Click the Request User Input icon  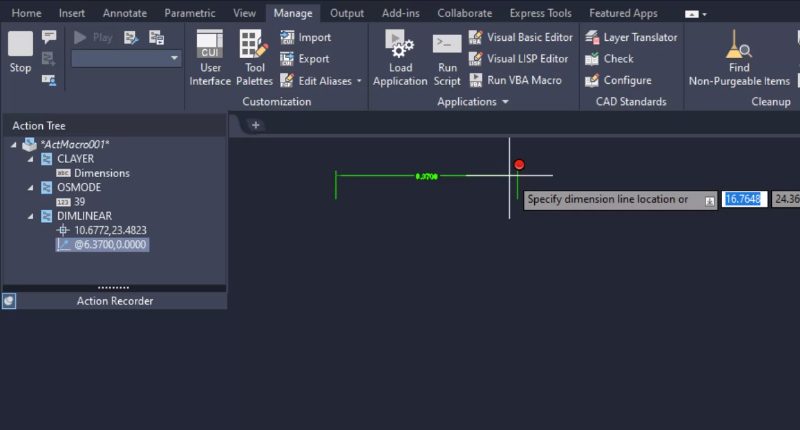[x=49, y=80]
